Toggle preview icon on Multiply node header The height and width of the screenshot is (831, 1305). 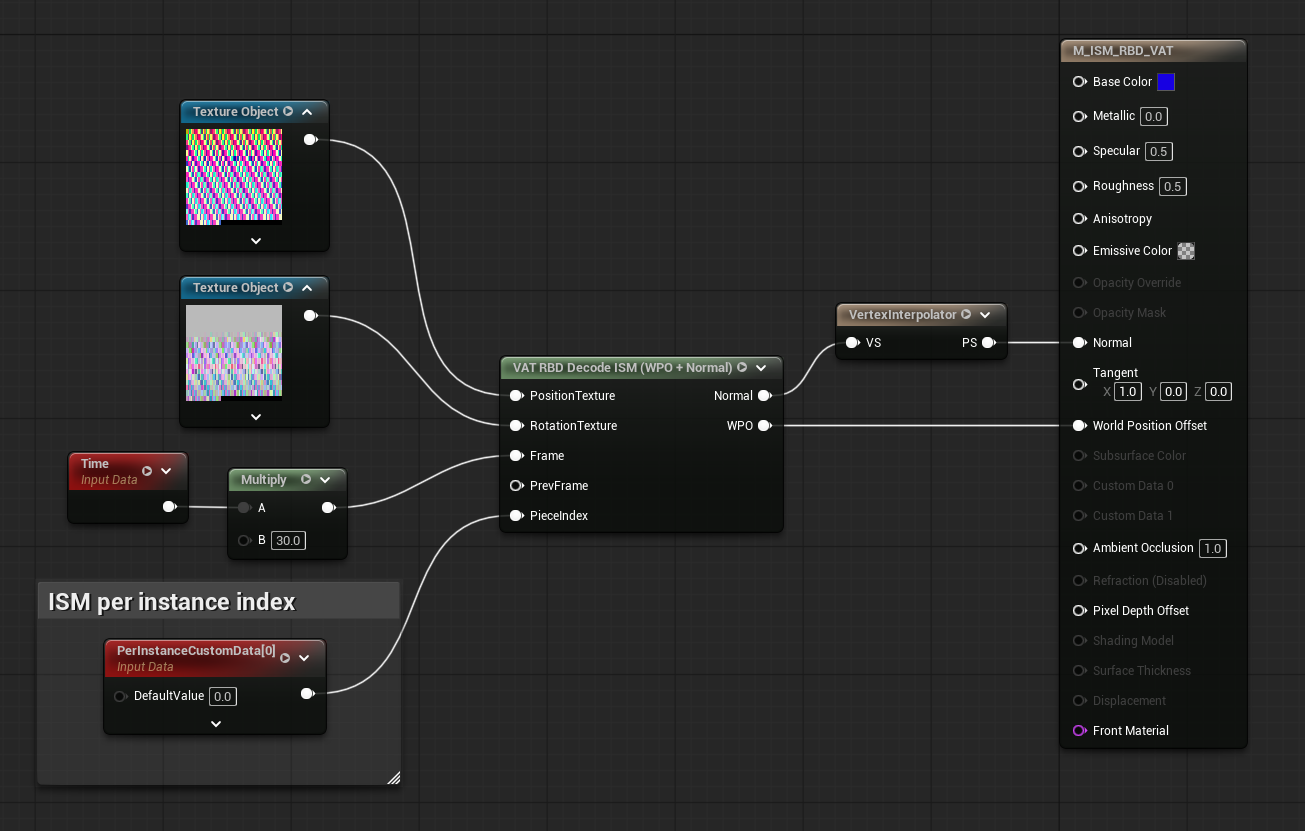tap(306, 480)
